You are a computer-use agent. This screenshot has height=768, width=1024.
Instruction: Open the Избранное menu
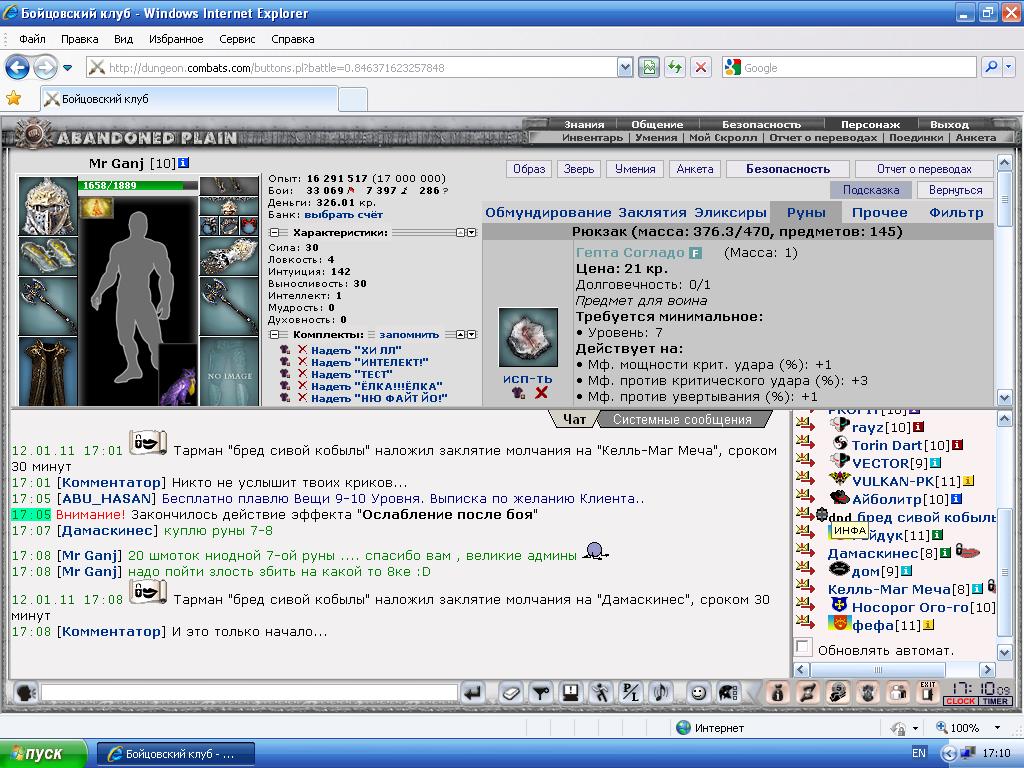(176, 39)
